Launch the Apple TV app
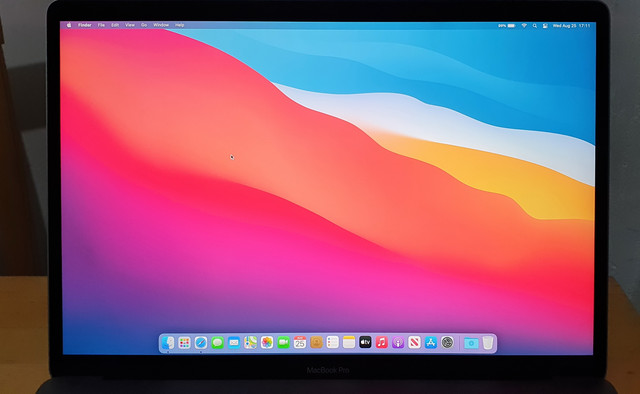Screen dimensions: 640x394 point(365,343)
